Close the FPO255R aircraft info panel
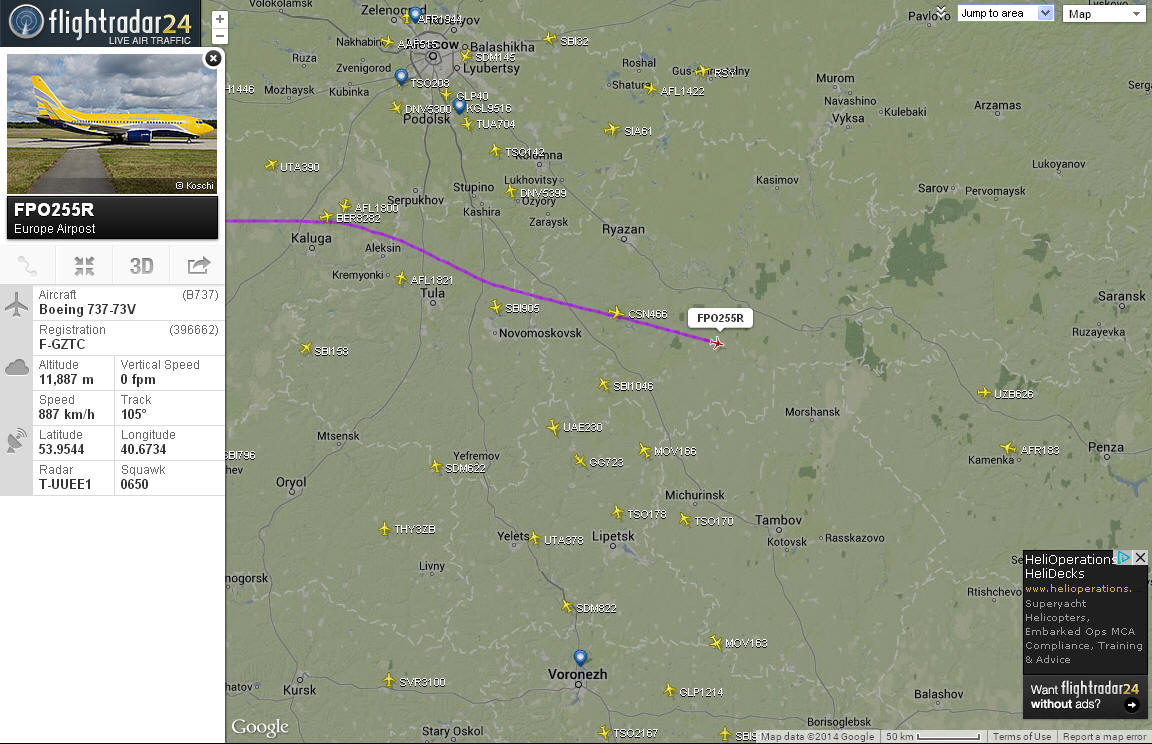Screen dimensions: 1152x744 (213, 58)
